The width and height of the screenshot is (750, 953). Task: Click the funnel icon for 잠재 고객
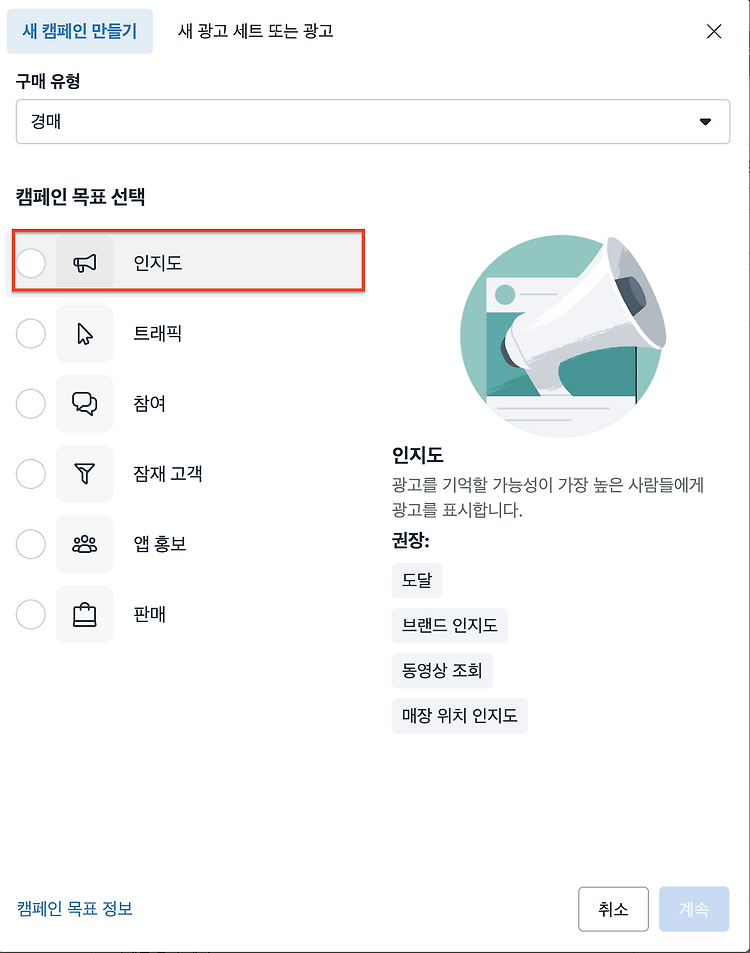click(84, 473)
